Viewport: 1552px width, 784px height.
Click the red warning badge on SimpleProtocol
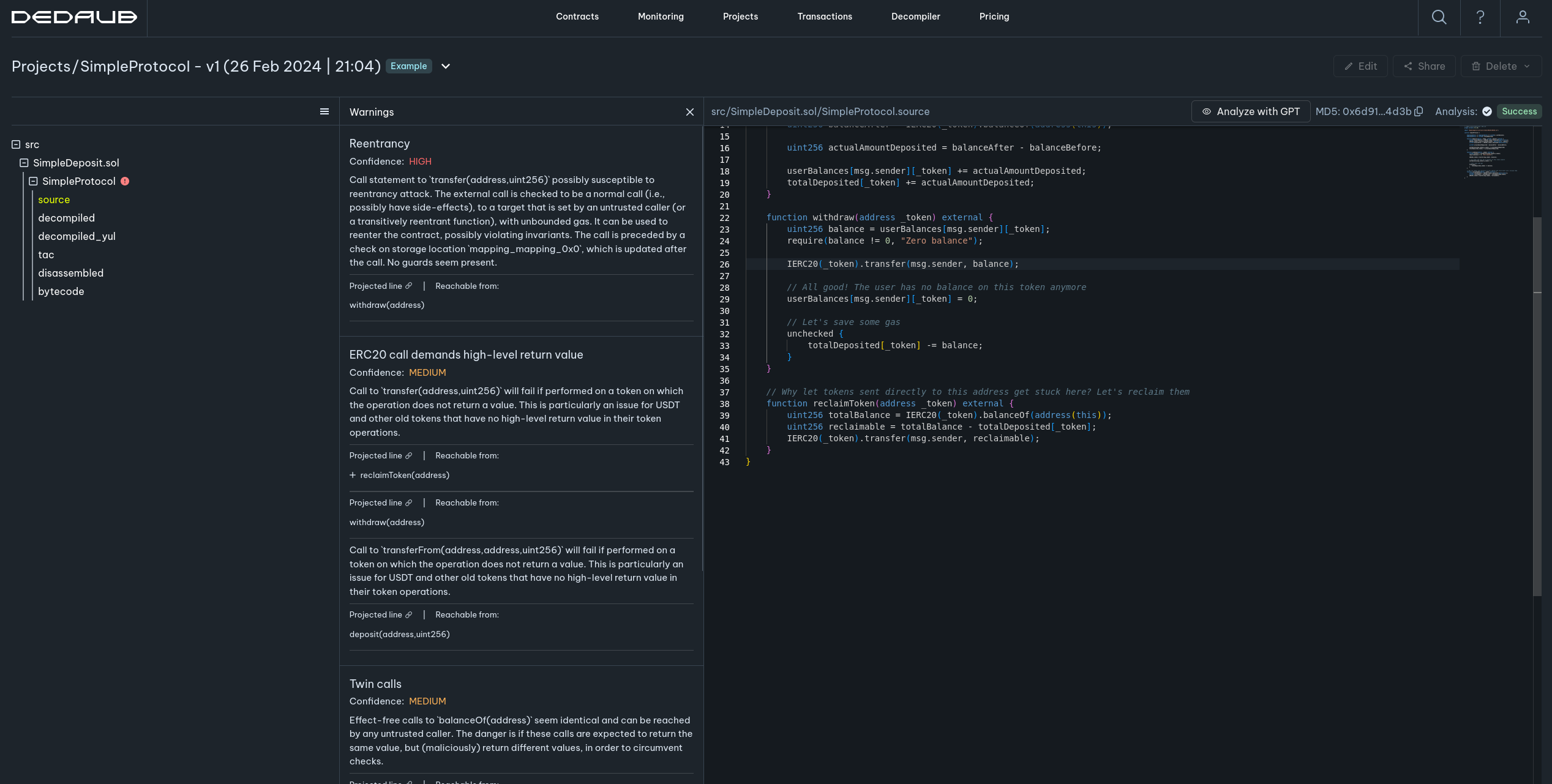(x=125, y=181)
